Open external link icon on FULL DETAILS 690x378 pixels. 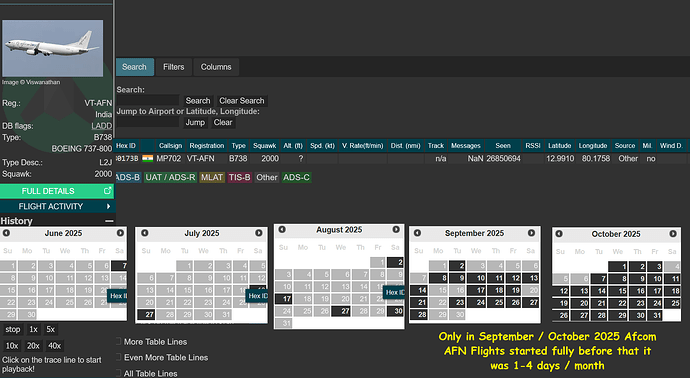click(107, 191)
